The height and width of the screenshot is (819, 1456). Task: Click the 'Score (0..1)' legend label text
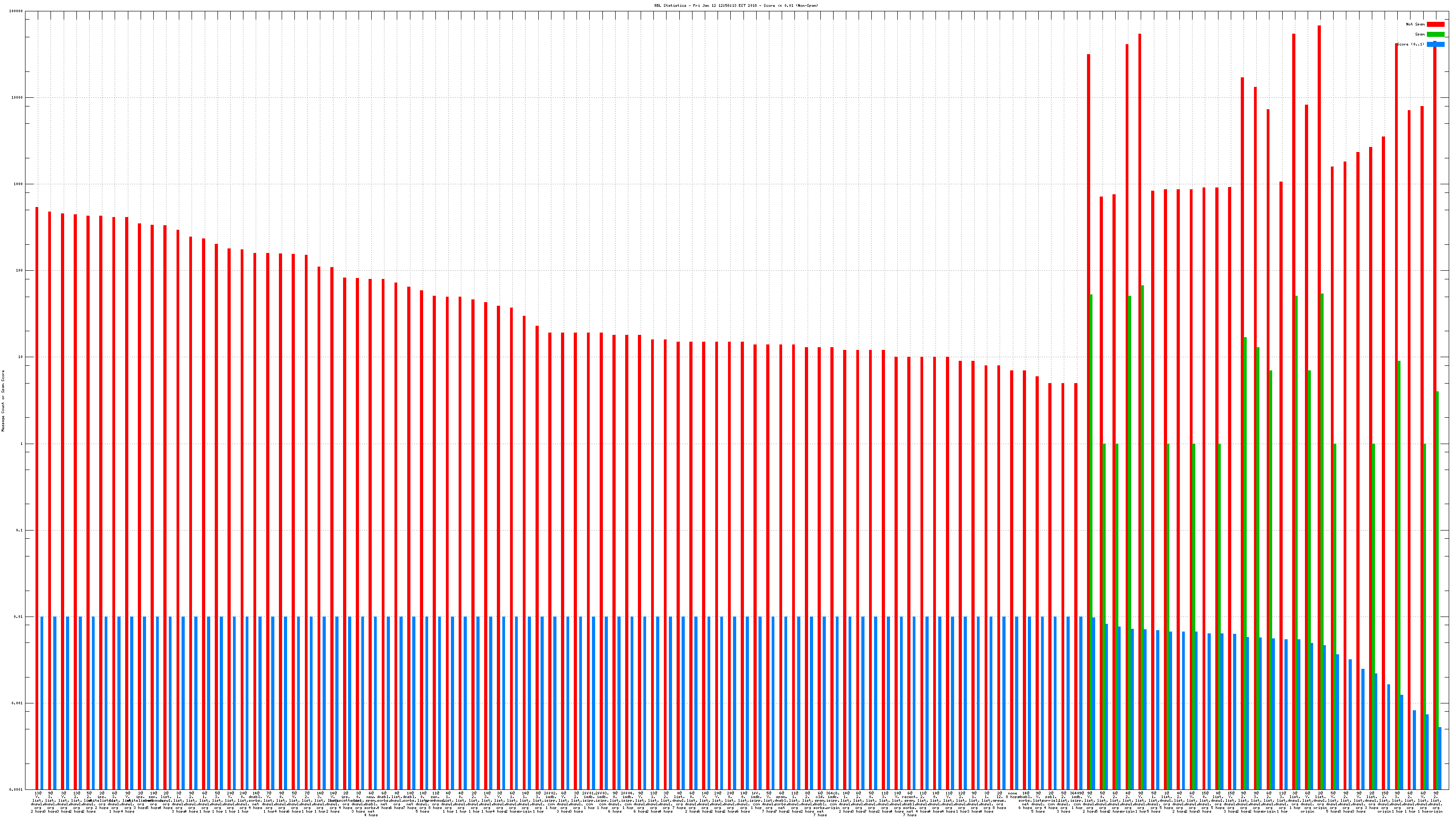(x=1410, y=44)
